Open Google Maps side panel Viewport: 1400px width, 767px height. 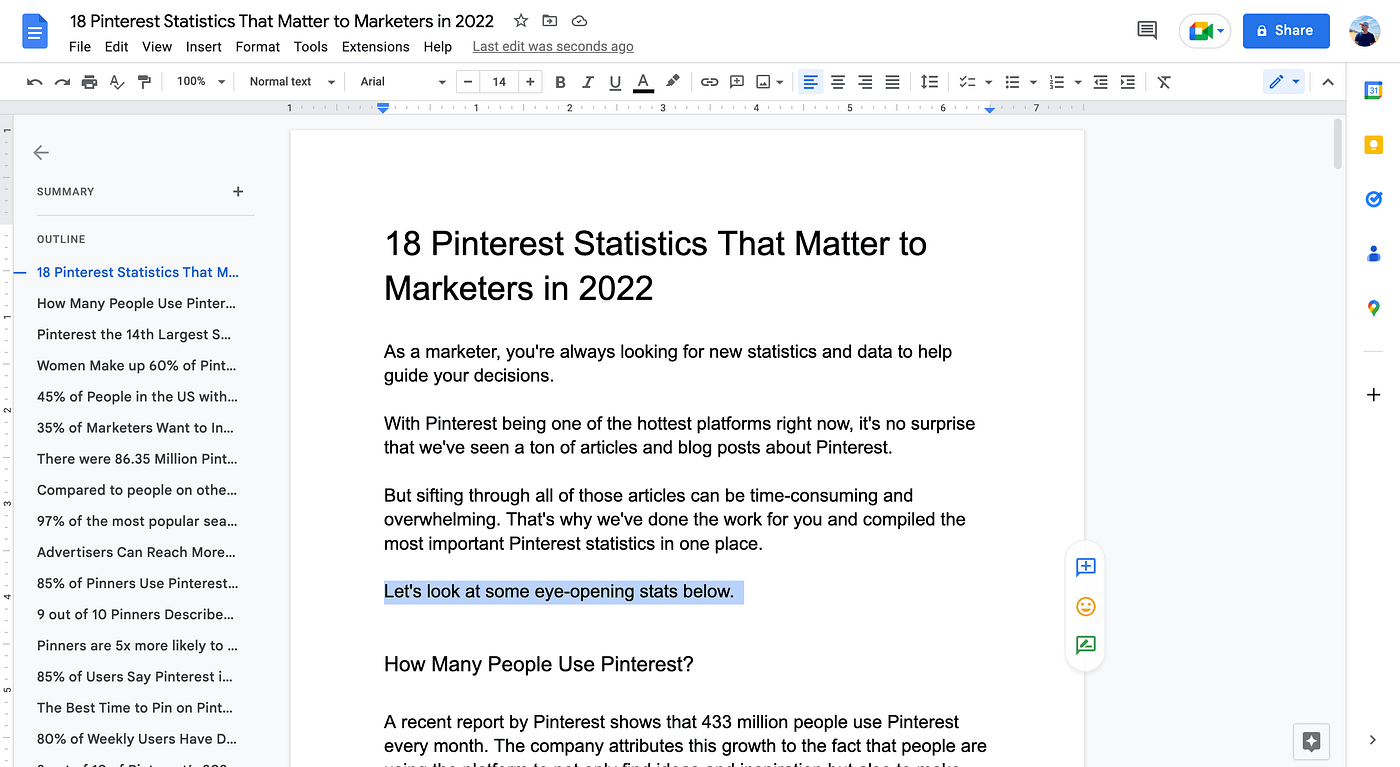click(x=1373, y=308)
